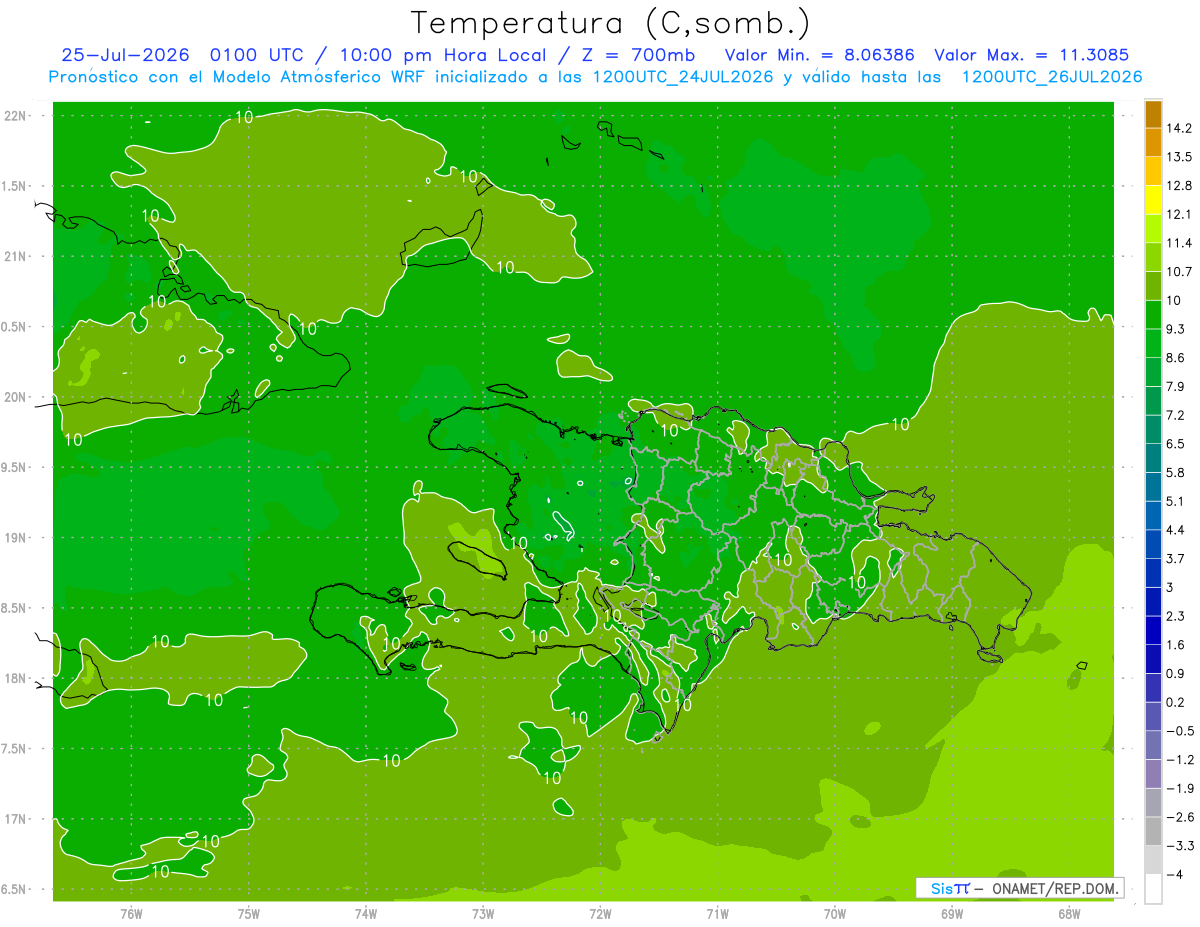Select the forecast date "25-Jul-2026"
Image resolution: width=1200 pixels, height=927 pixels.
(128, 54)
